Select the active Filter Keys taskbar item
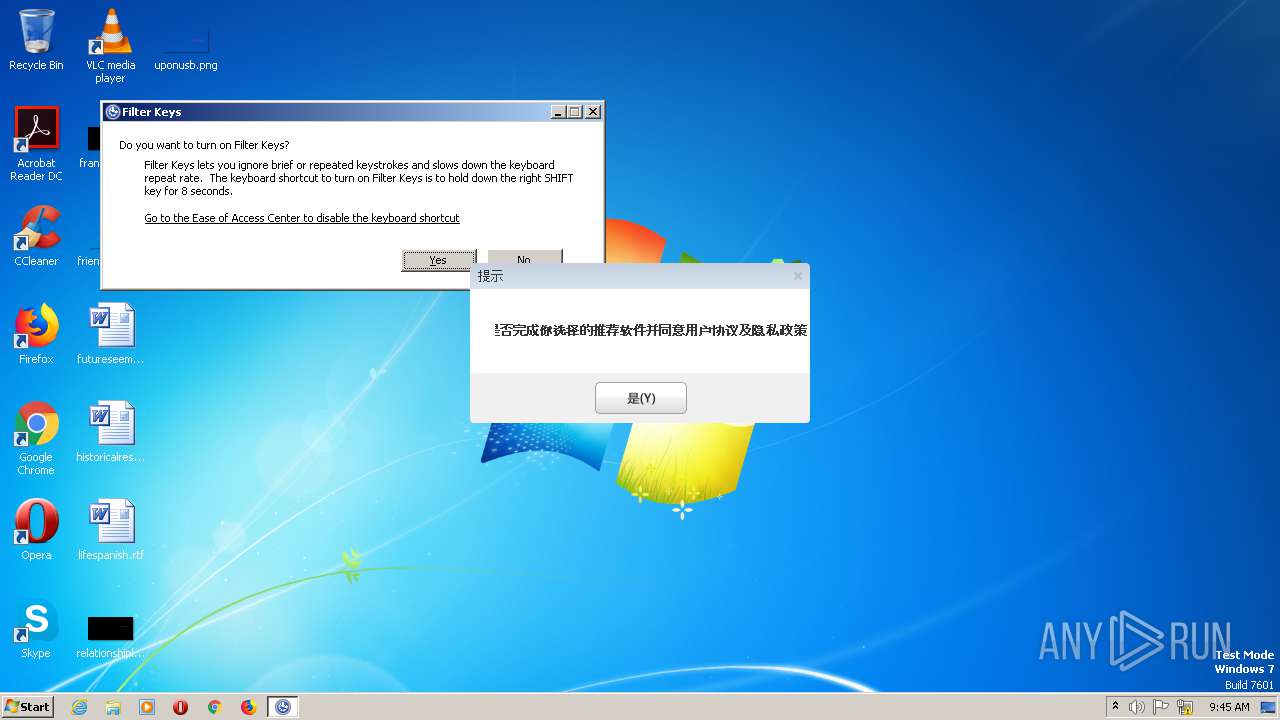This screenshot has height=720, width=1280. click(x=283, y=707)
